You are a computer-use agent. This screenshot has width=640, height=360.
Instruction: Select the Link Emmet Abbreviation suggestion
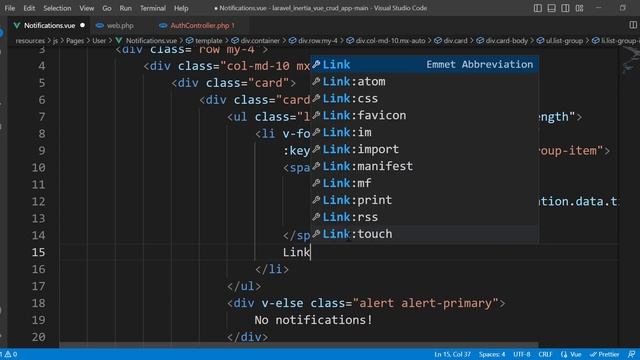coord(424,64)
